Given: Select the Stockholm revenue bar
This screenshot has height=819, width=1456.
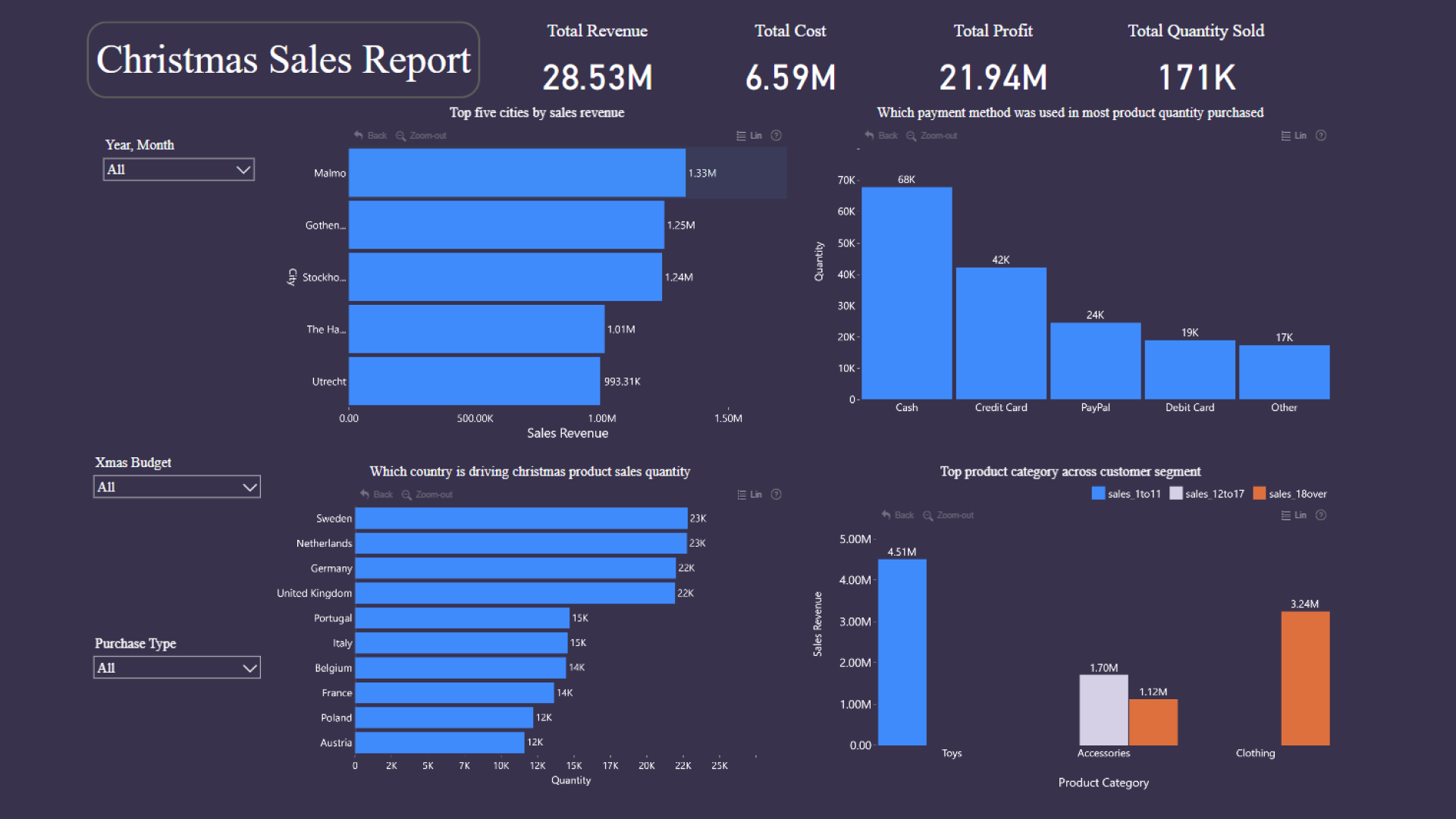Looking at the screenshot, I should (x=505, y=277).
